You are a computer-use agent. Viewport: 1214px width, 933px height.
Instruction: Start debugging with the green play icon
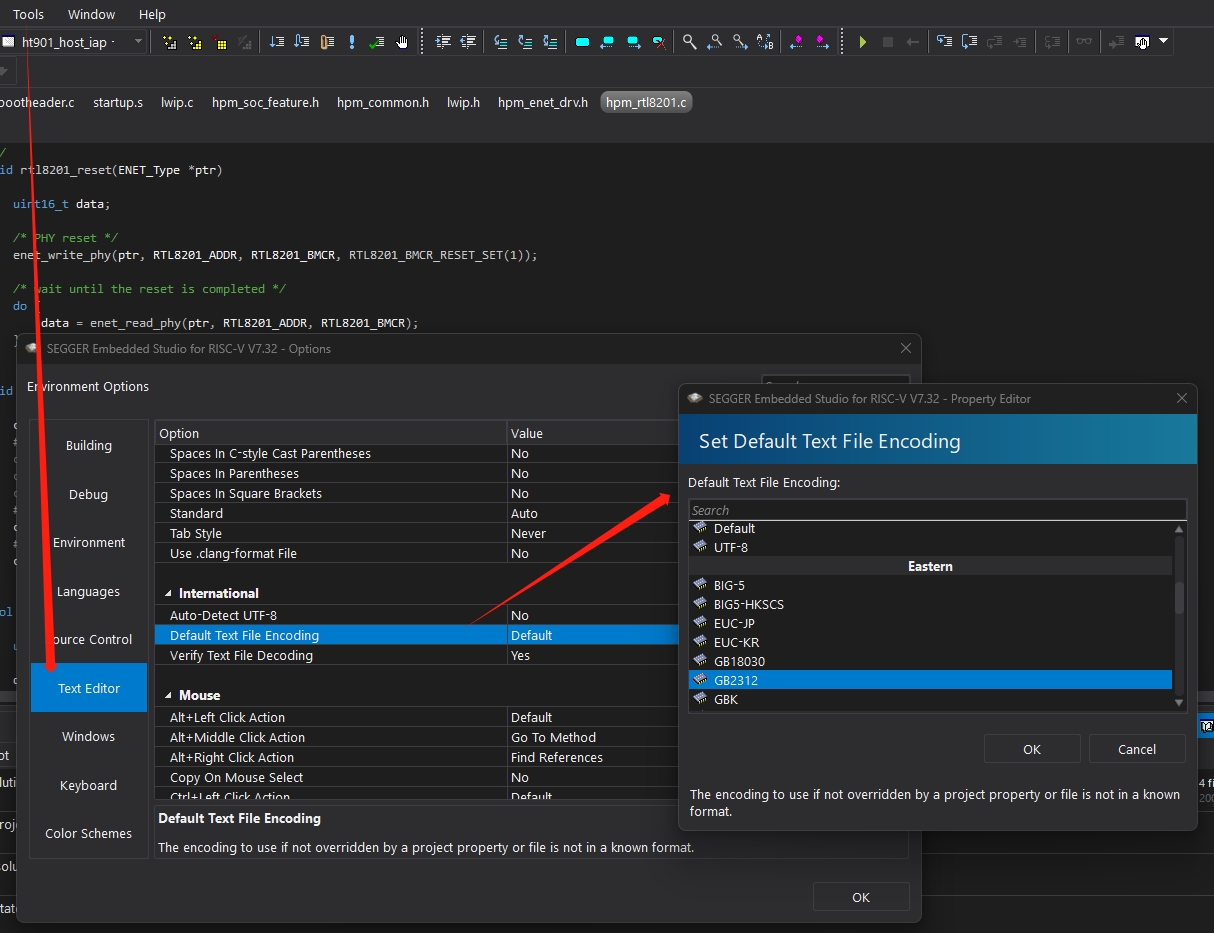click(x=863, y=42)
